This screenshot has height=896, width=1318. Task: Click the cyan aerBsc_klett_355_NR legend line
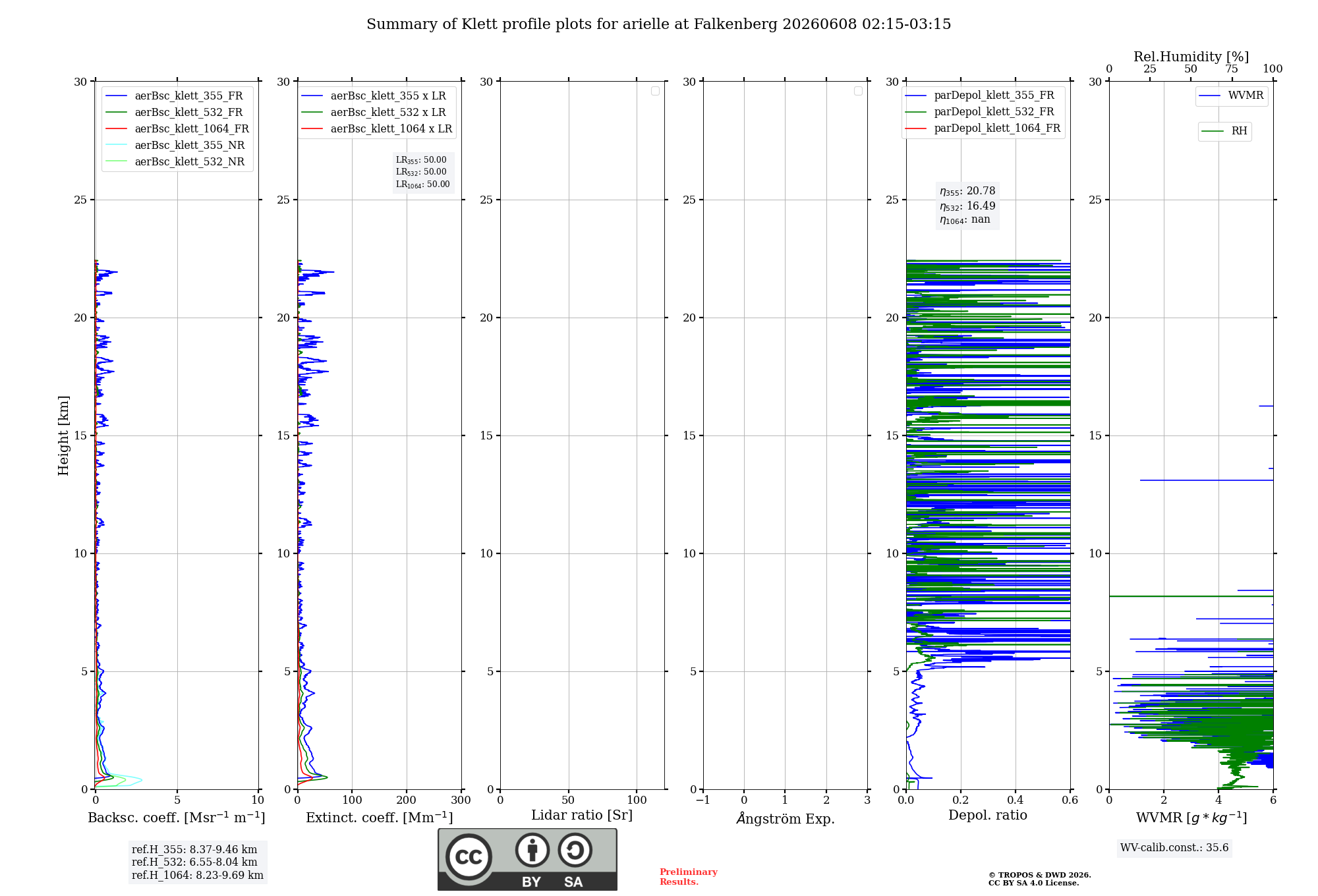[x=117, y=145]
